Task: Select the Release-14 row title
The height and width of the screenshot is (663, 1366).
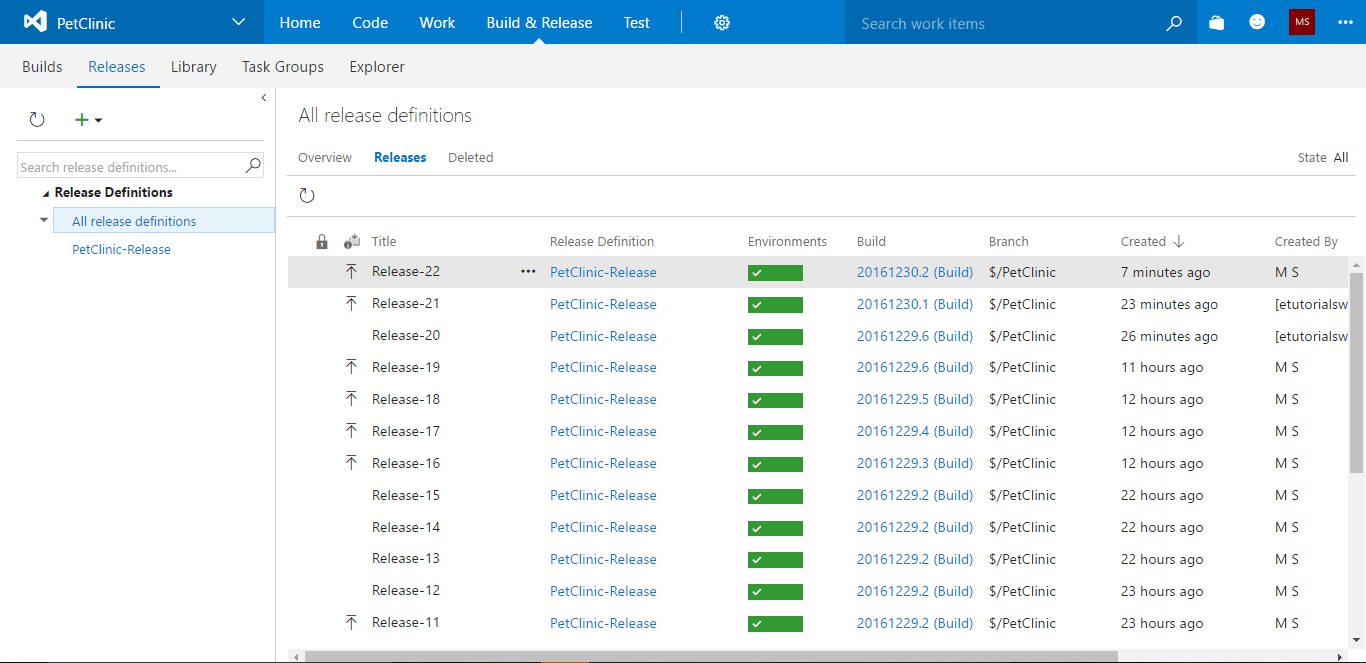Action: (x=406, y=527)
